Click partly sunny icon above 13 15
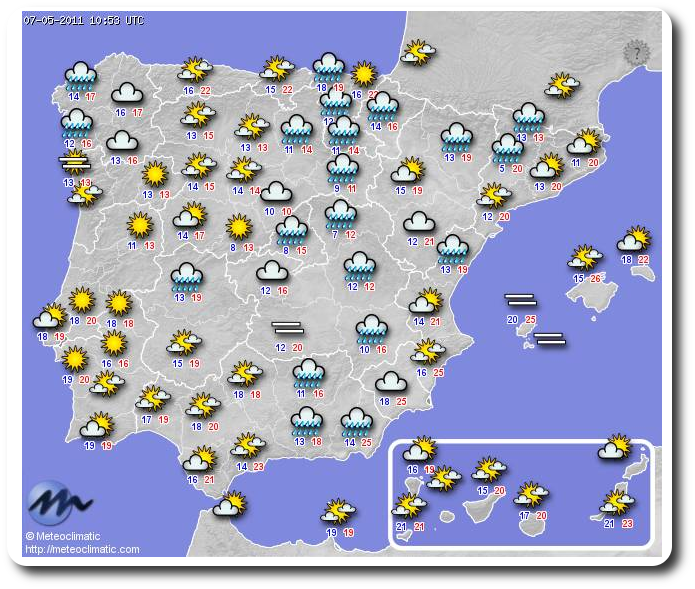Image resolution: width=695 pixels, height=589 pixels. [x=198, y=115]
